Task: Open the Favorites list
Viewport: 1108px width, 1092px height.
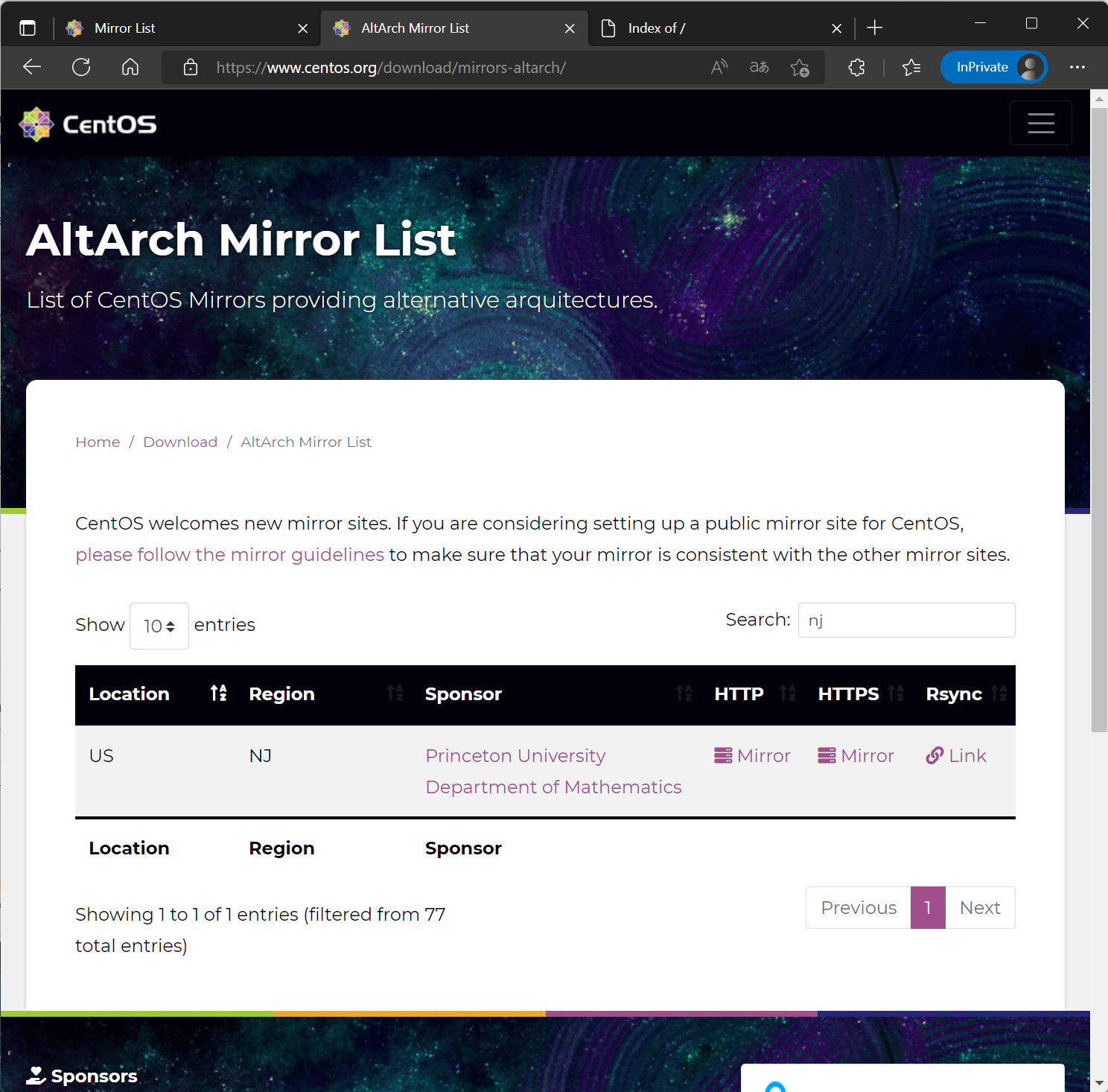Action: [x=911, y=67]
